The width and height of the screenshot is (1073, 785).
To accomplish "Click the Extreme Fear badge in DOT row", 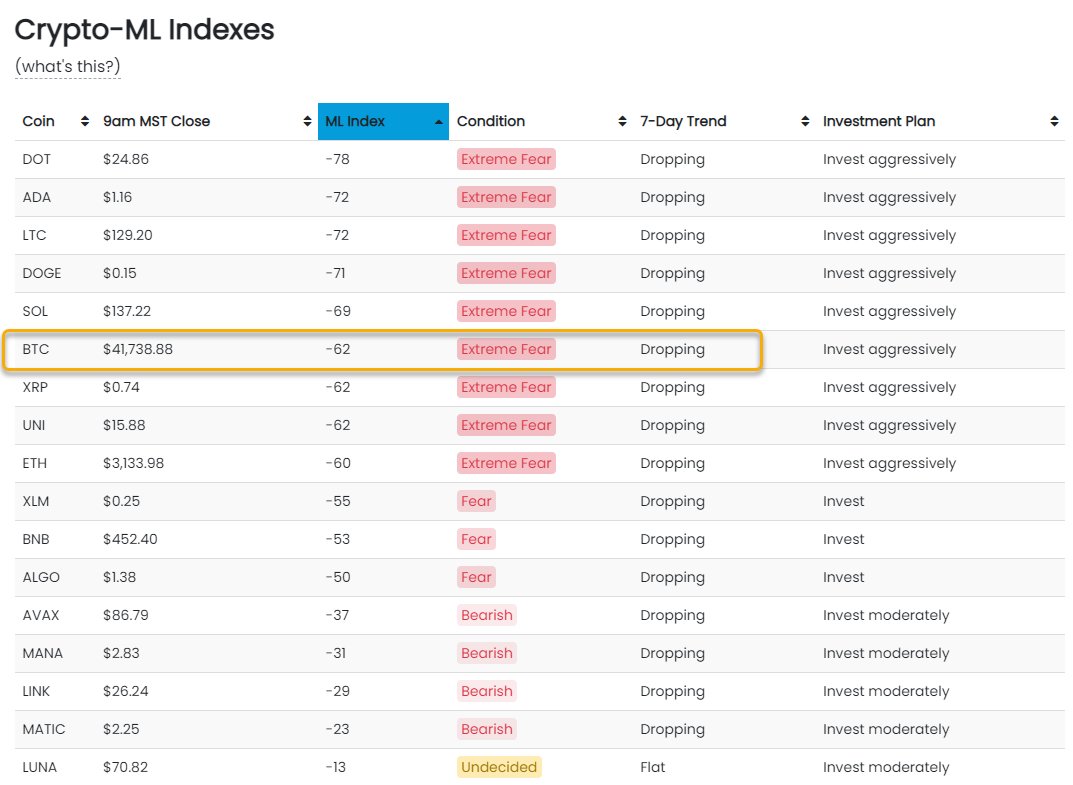I will tap(506, 159).
